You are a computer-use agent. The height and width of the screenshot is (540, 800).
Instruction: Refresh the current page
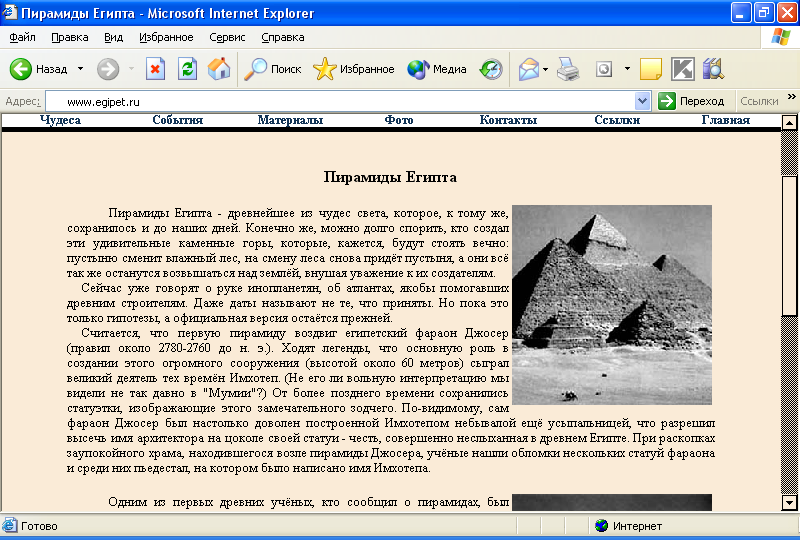coord(187,69)
